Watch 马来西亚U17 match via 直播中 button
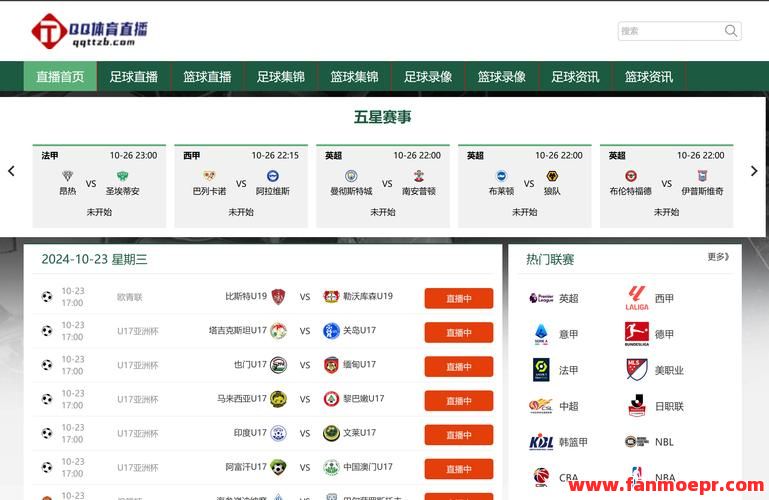 (459, 400)
